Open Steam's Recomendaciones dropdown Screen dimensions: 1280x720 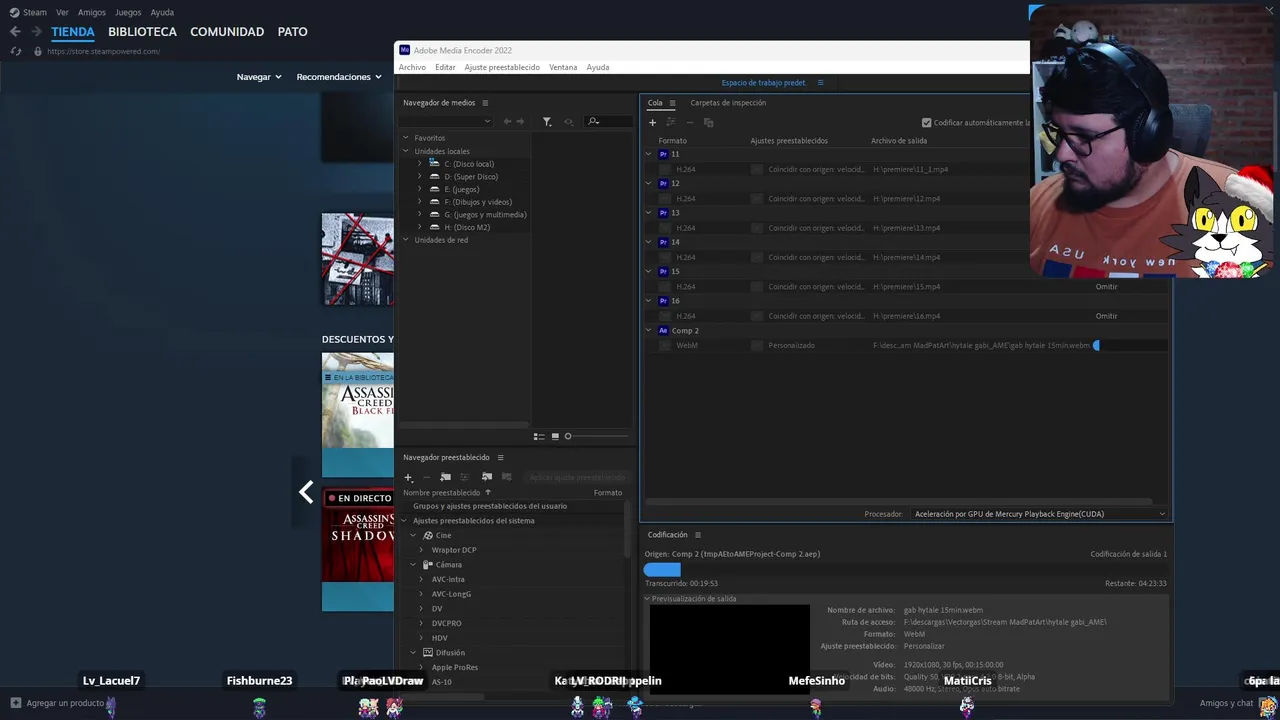[x=339, y=77]
